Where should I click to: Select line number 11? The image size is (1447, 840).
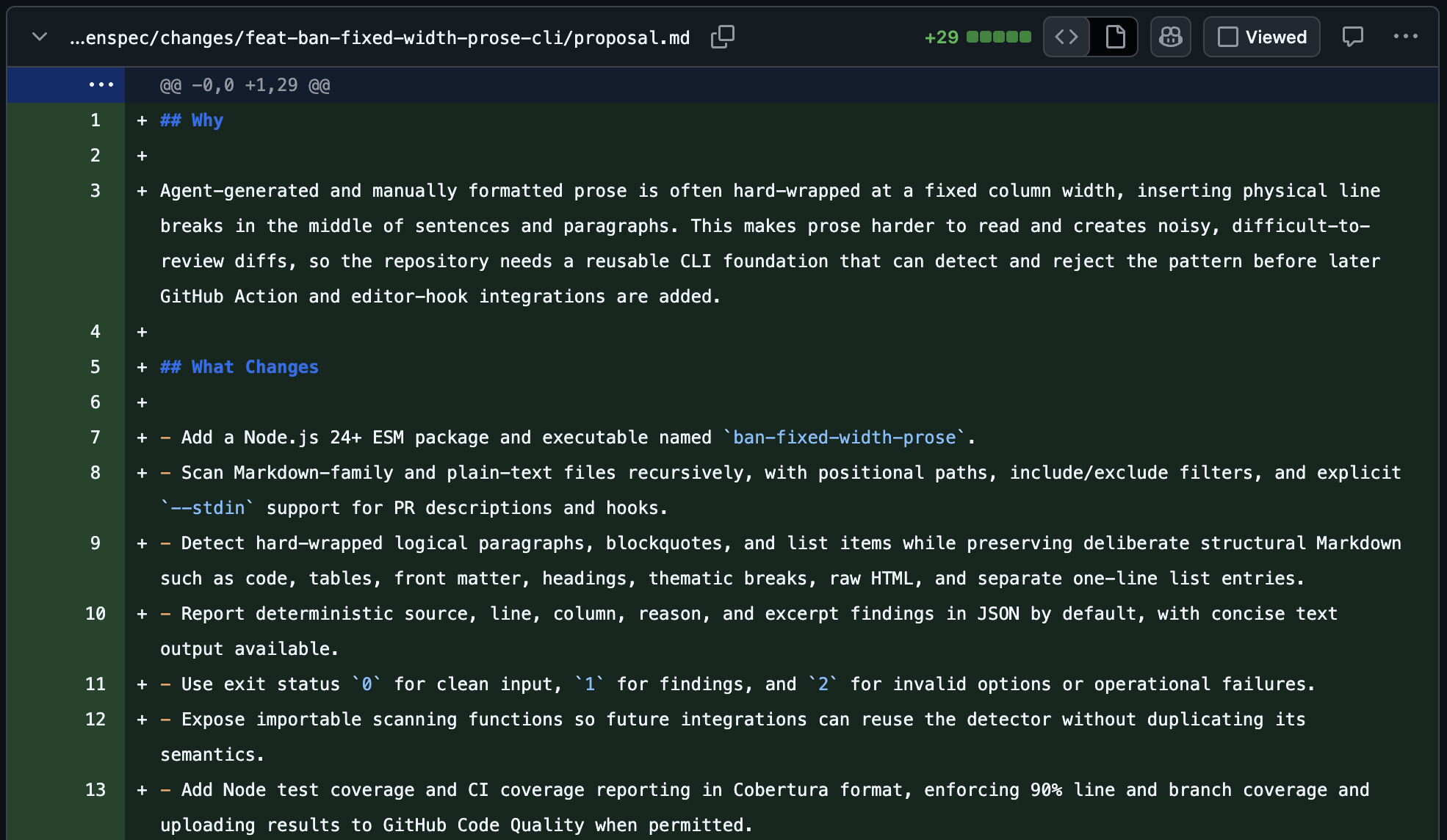pyautogui.click(x=95, y=684)
